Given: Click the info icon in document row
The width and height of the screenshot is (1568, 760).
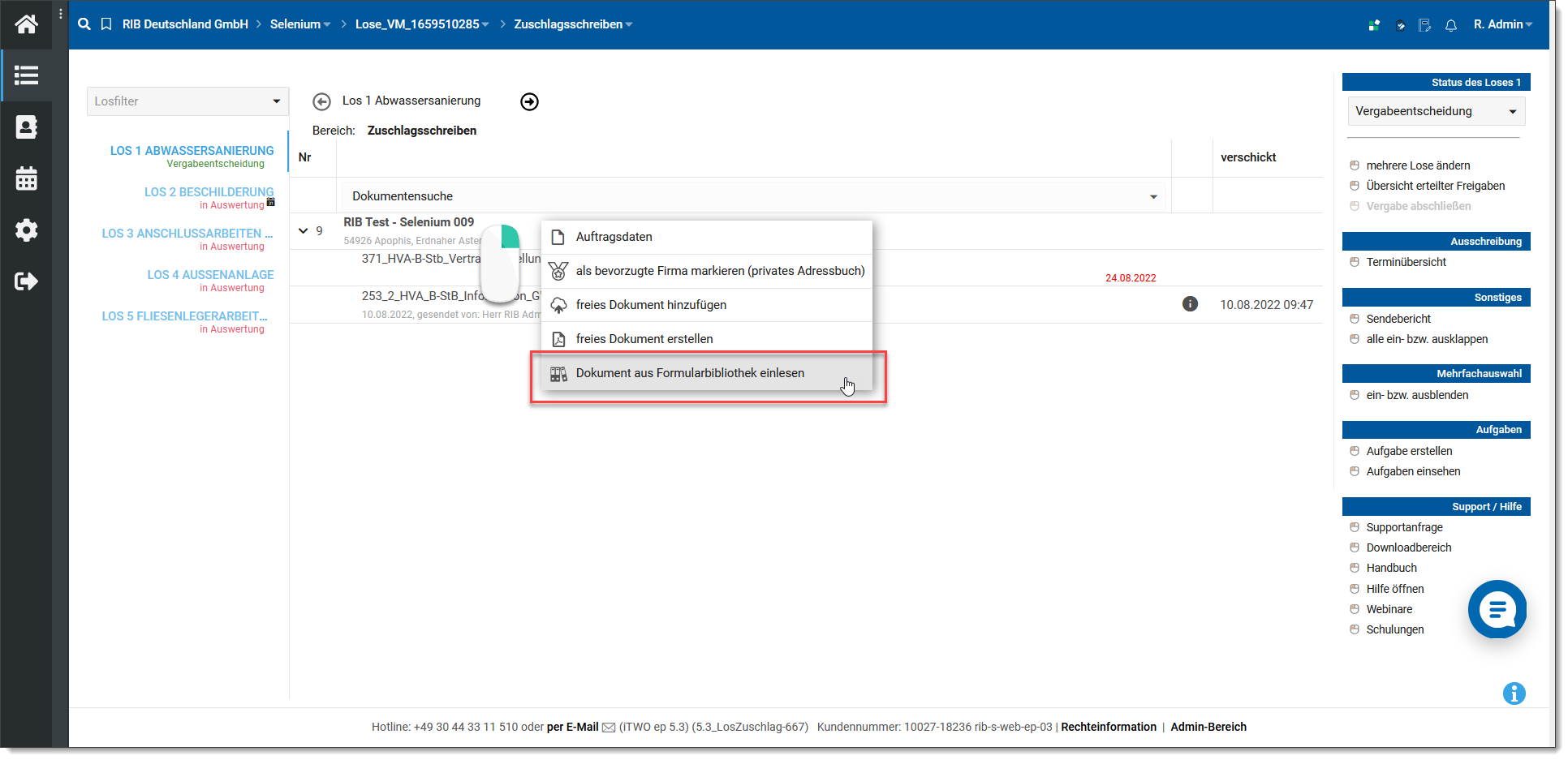Looking at the screenshot, I should pyautogui.click(x=1190, y=304).
